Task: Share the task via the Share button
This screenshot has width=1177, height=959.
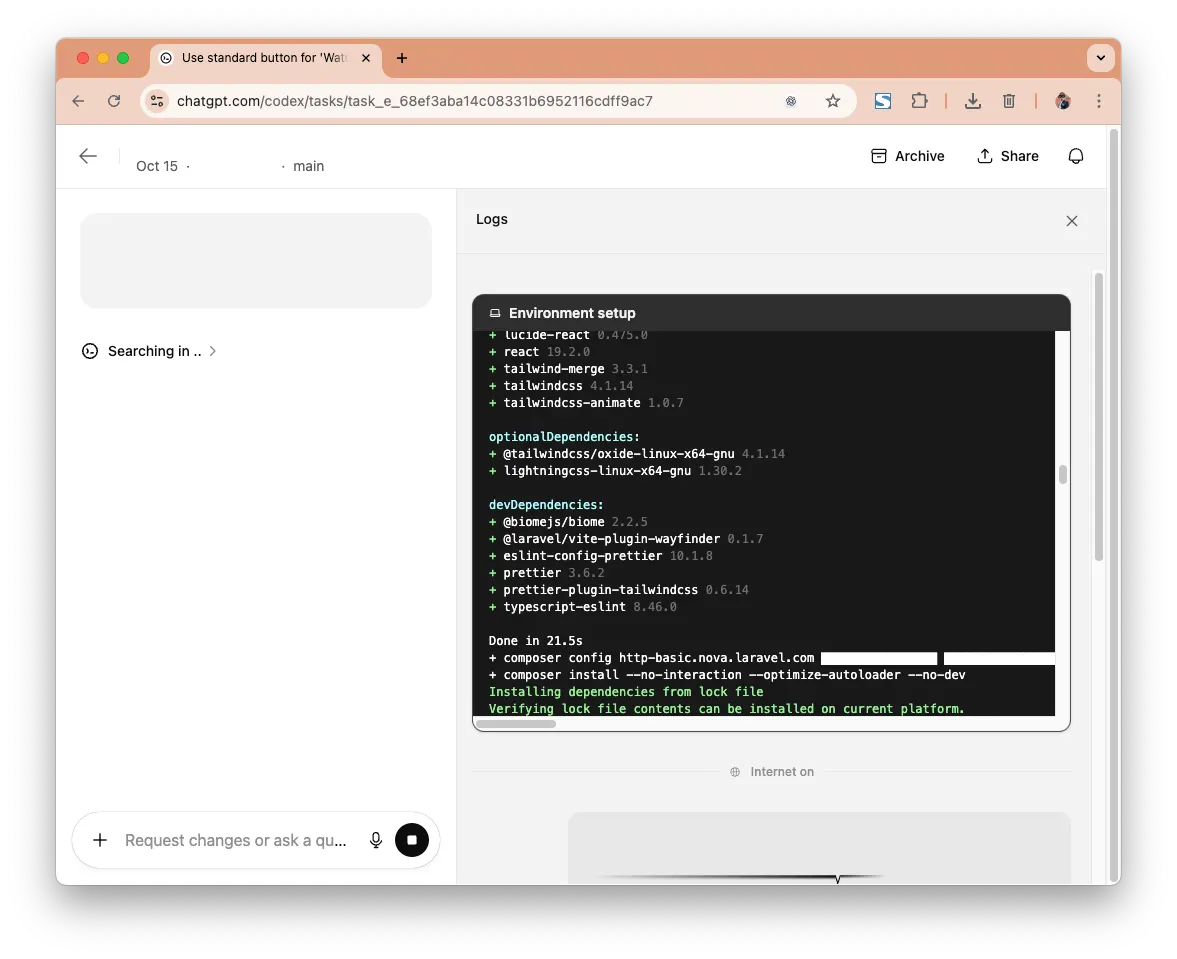Action: 1007,156
